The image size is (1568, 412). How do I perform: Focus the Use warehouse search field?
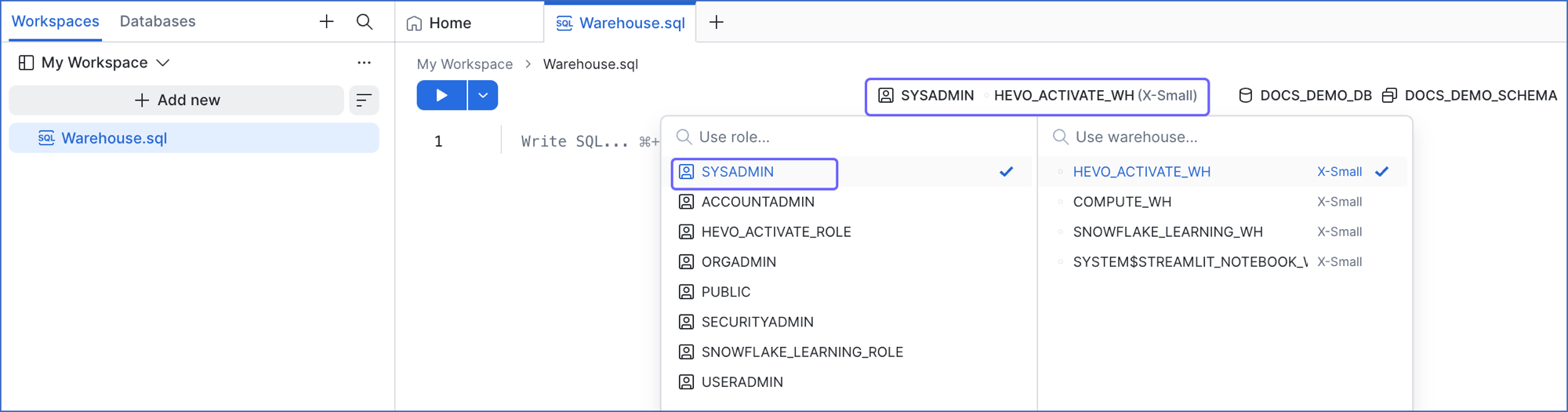point(1225,137)
